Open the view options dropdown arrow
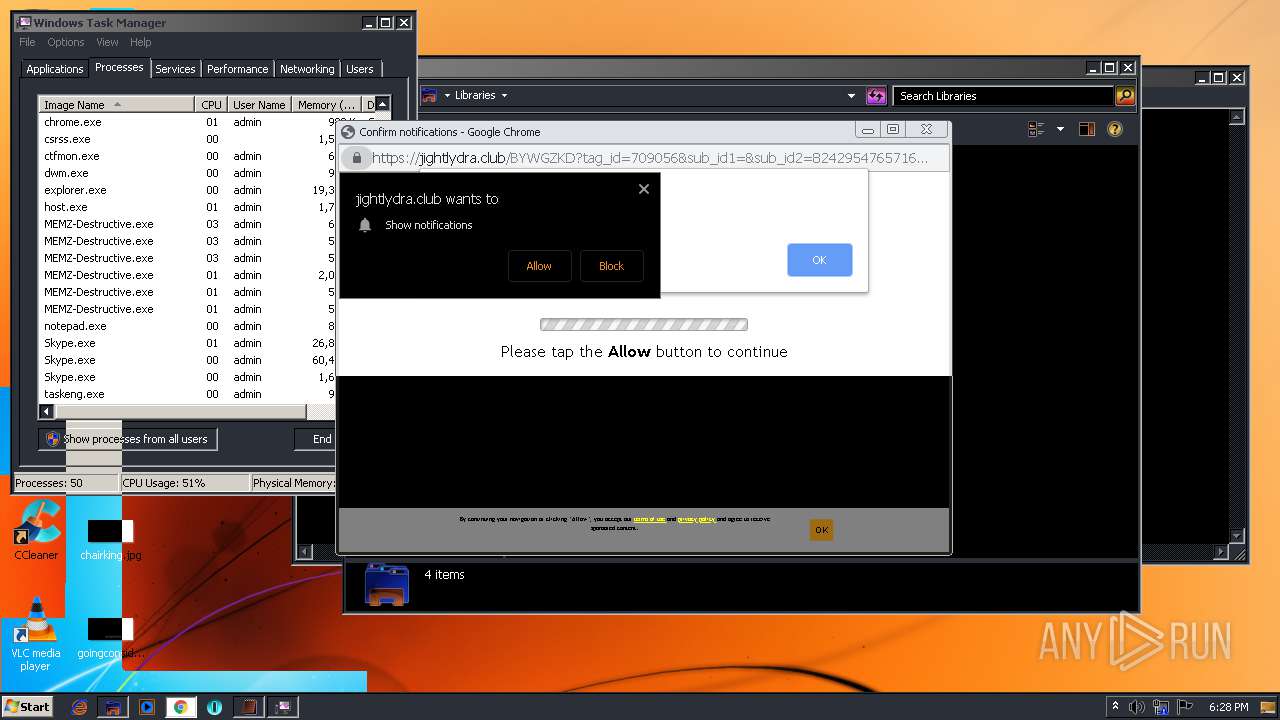This screenshot has width=1280, height=720. (1060, 129)
